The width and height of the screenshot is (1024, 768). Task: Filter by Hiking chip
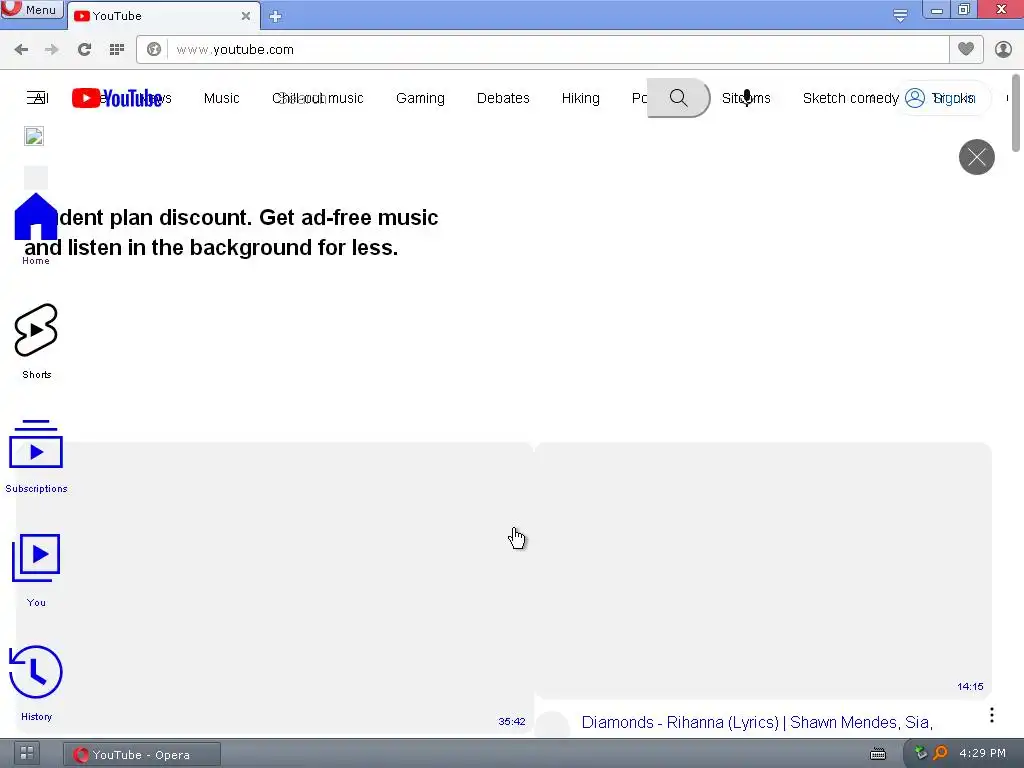[x=581, y=98]
